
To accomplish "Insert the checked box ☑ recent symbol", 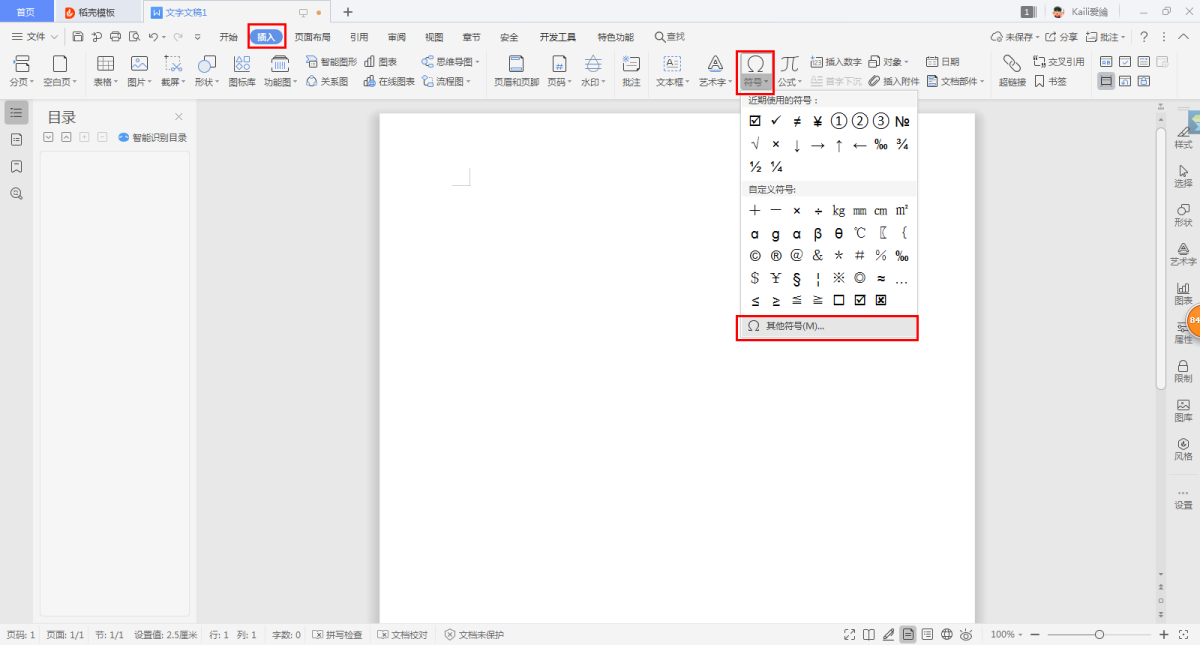I will (x=755, y=121).
